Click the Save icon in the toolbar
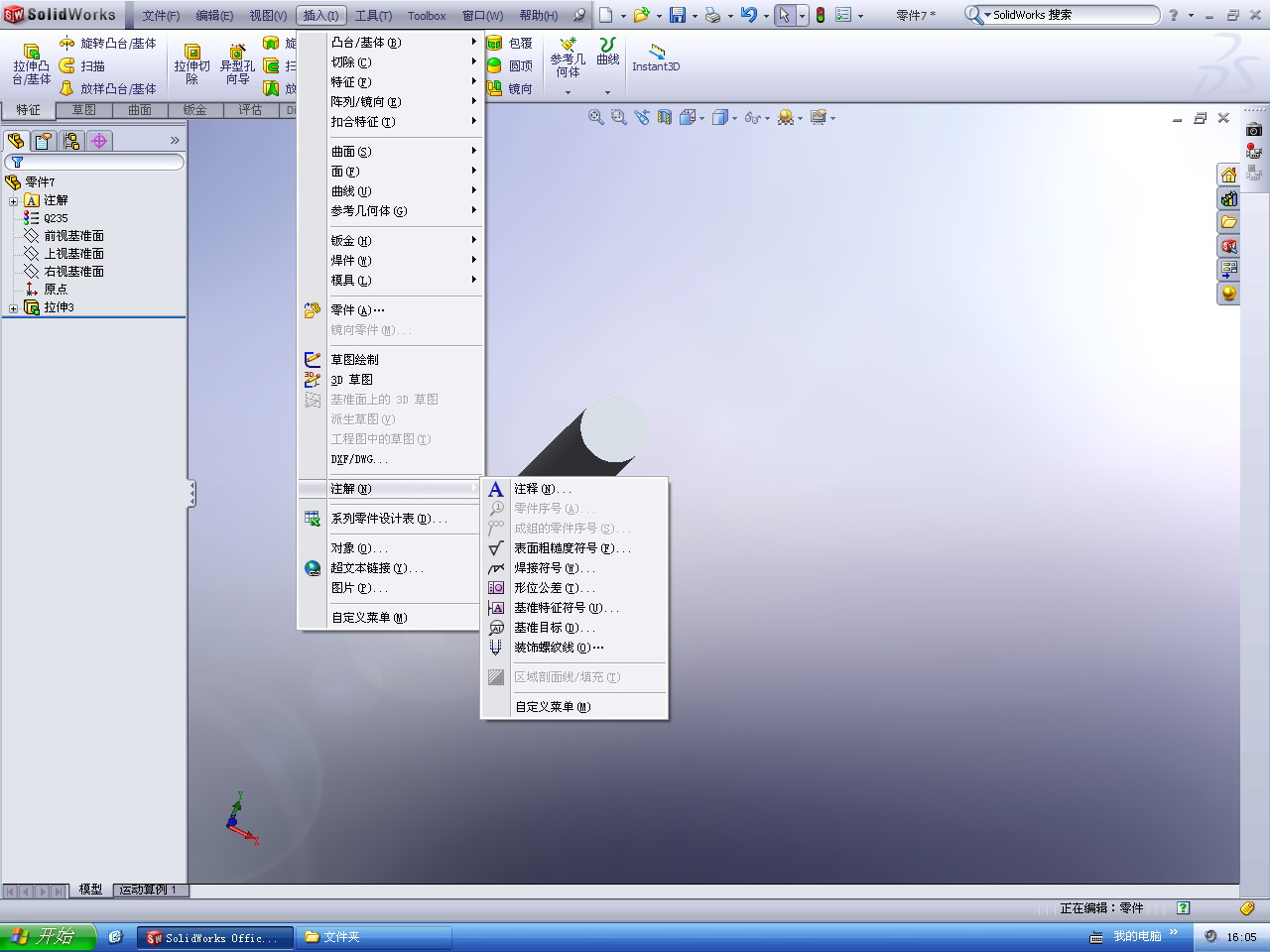 pos(678,15)
